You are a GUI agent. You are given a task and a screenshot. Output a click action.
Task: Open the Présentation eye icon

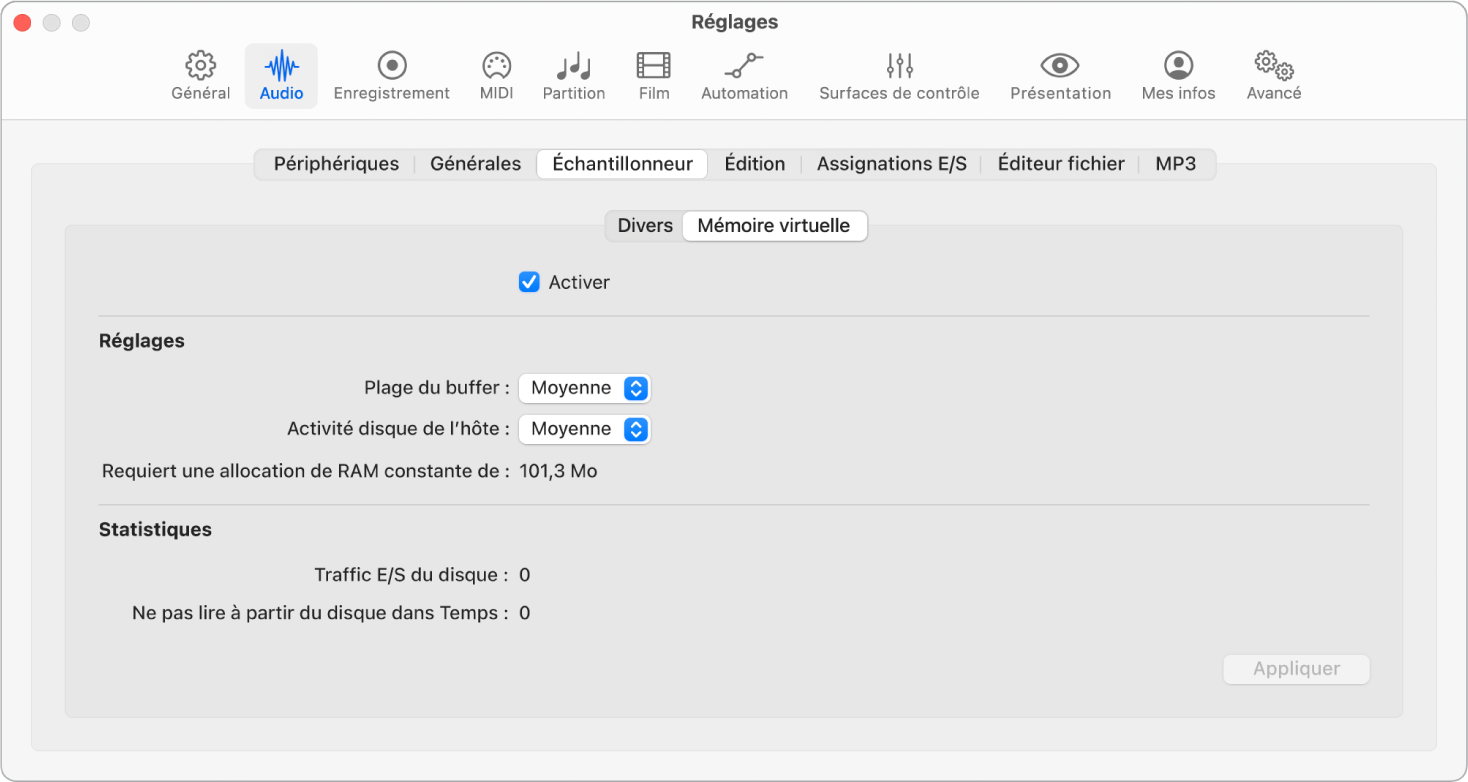pyautogui.click(x=1060, y=67)
